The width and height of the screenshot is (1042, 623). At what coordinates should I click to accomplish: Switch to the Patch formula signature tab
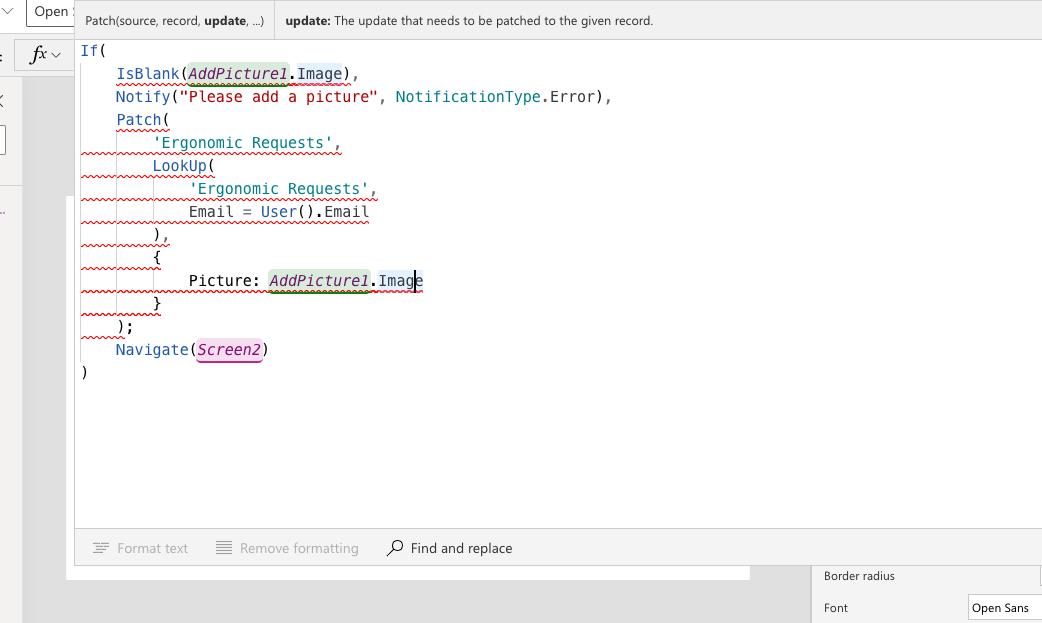click(x=174, y=20)
